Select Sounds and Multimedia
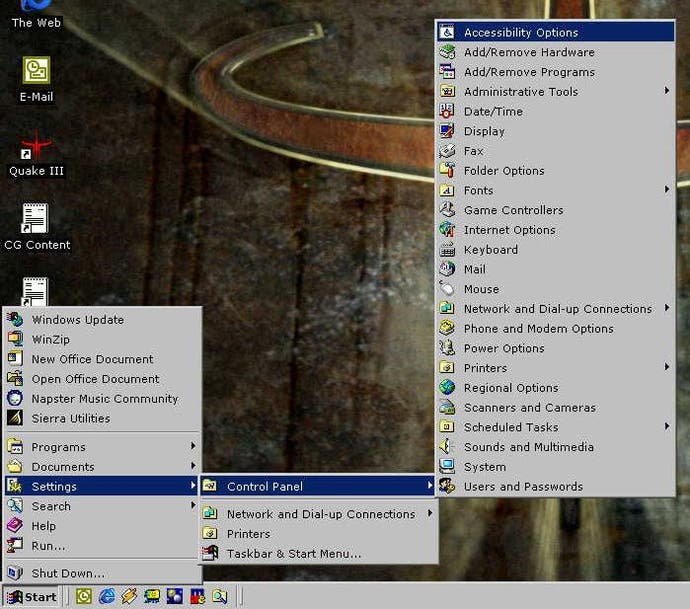Image resolution: width=690 pixels, height=609 pixels. pos(556,447)
